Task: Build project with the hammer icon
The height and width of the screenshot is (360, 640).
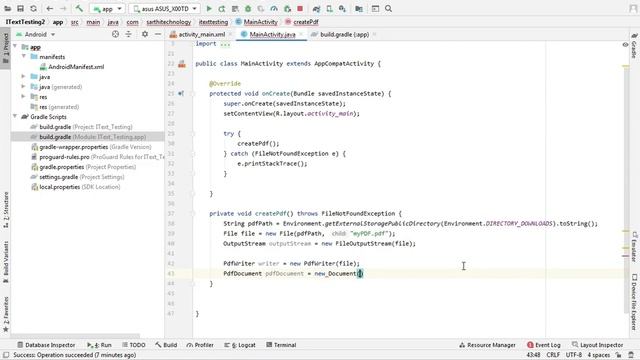Action: point(79,9)
